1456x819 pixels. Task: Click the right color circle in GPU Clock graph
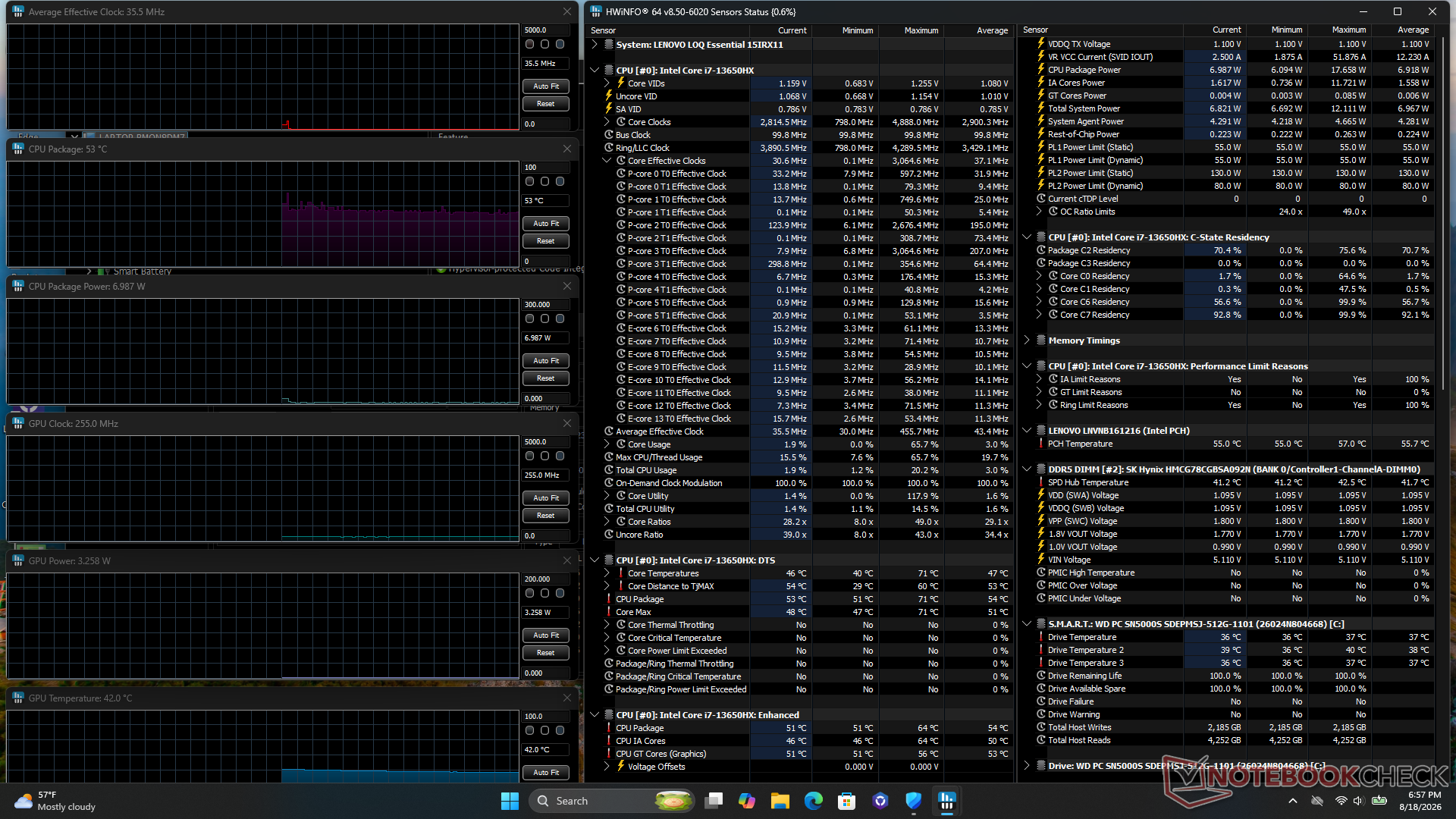pos(560,457)
